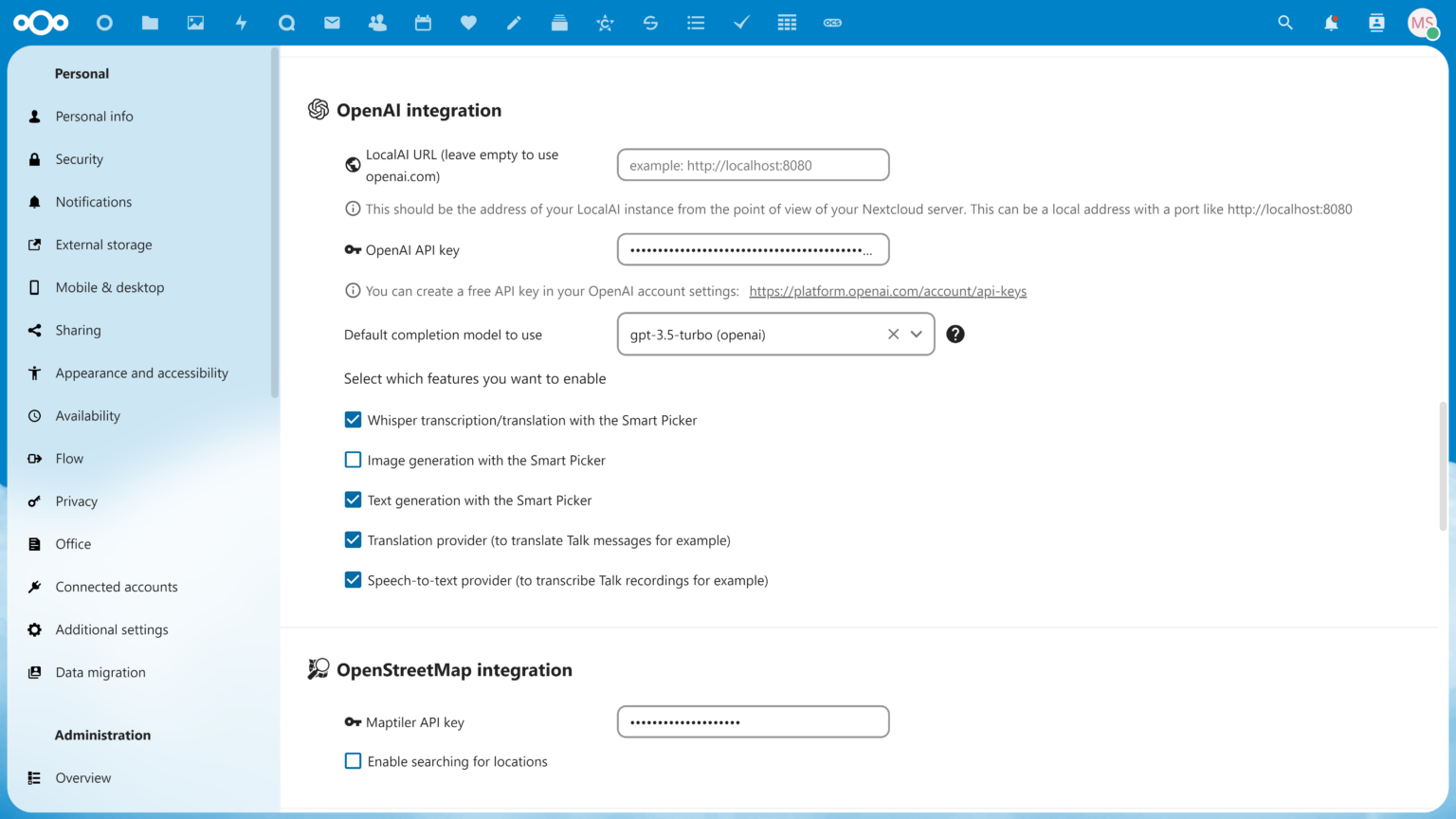Click the completion model help button
The width and height of the screenshot is (1456, 819).
955,334
